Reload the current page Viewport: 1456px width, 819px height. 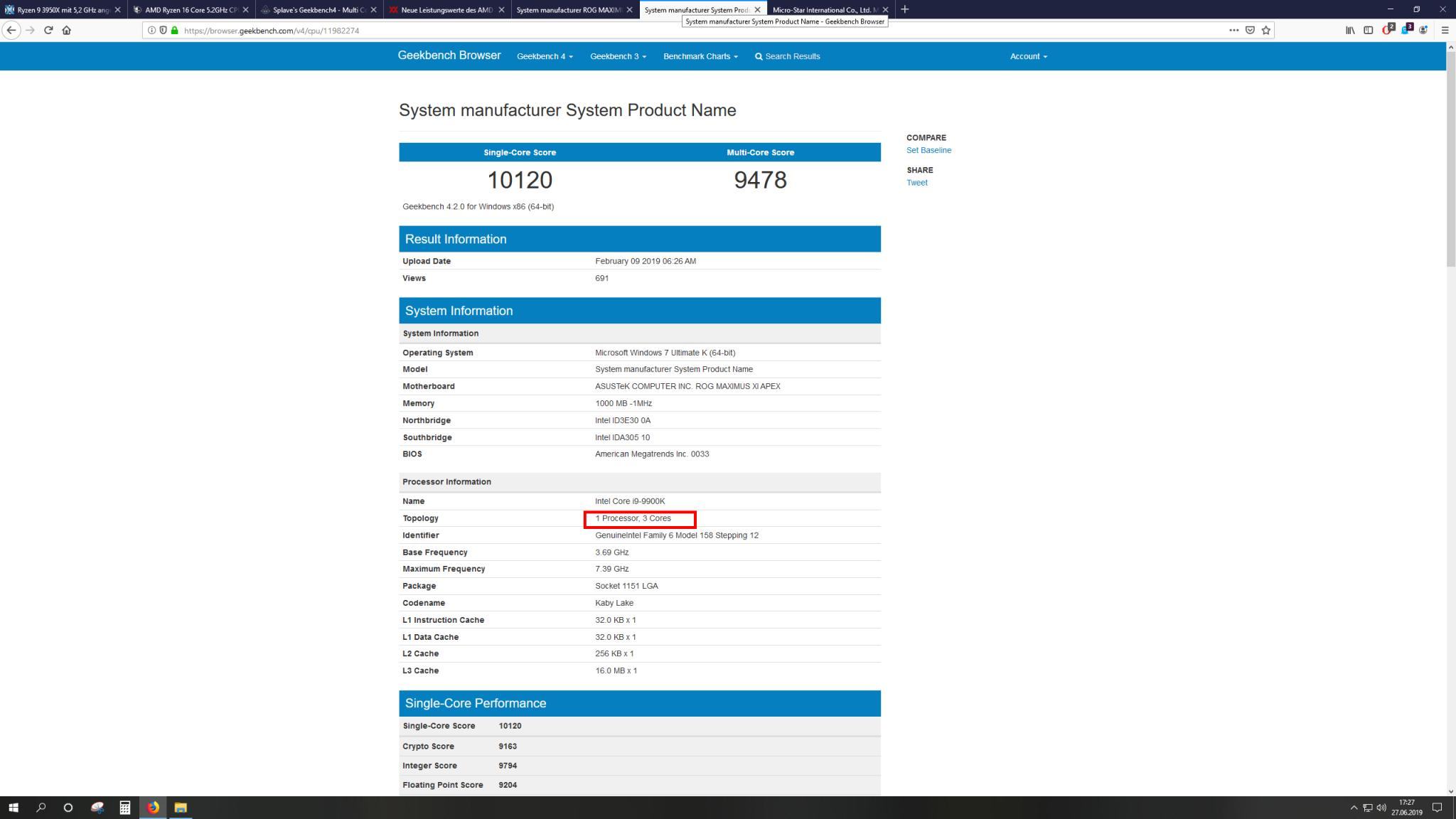tap(48, 31)
